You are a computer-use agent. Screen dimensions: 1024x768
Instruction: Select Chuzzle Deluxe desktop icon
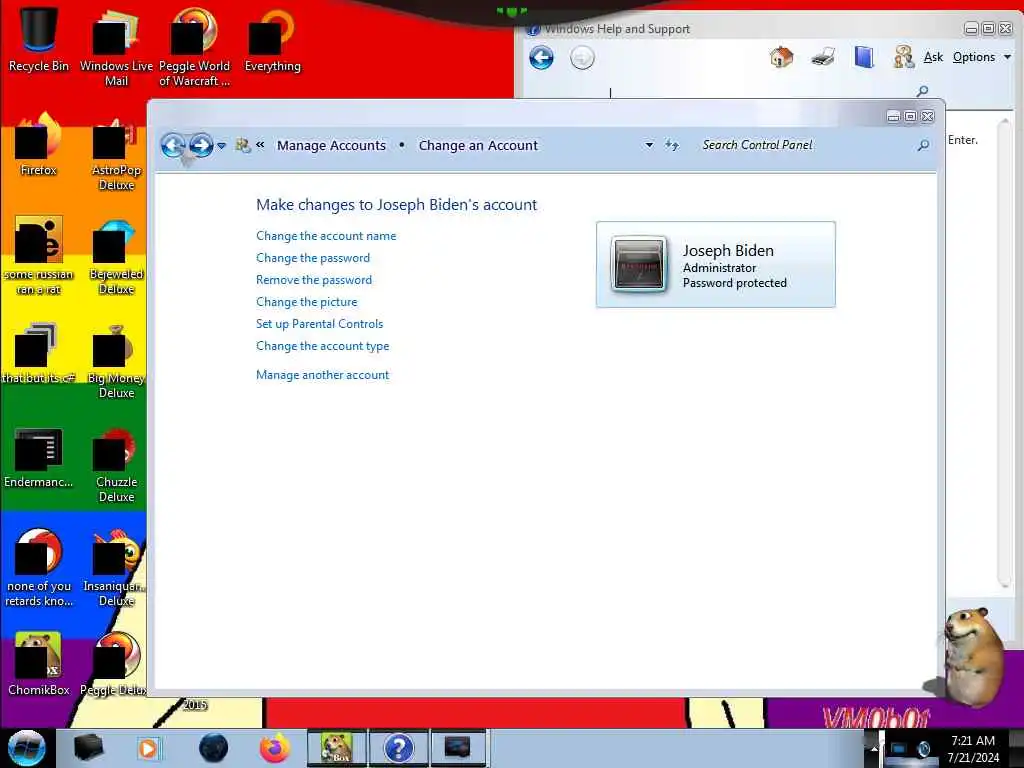pos(116,465)
